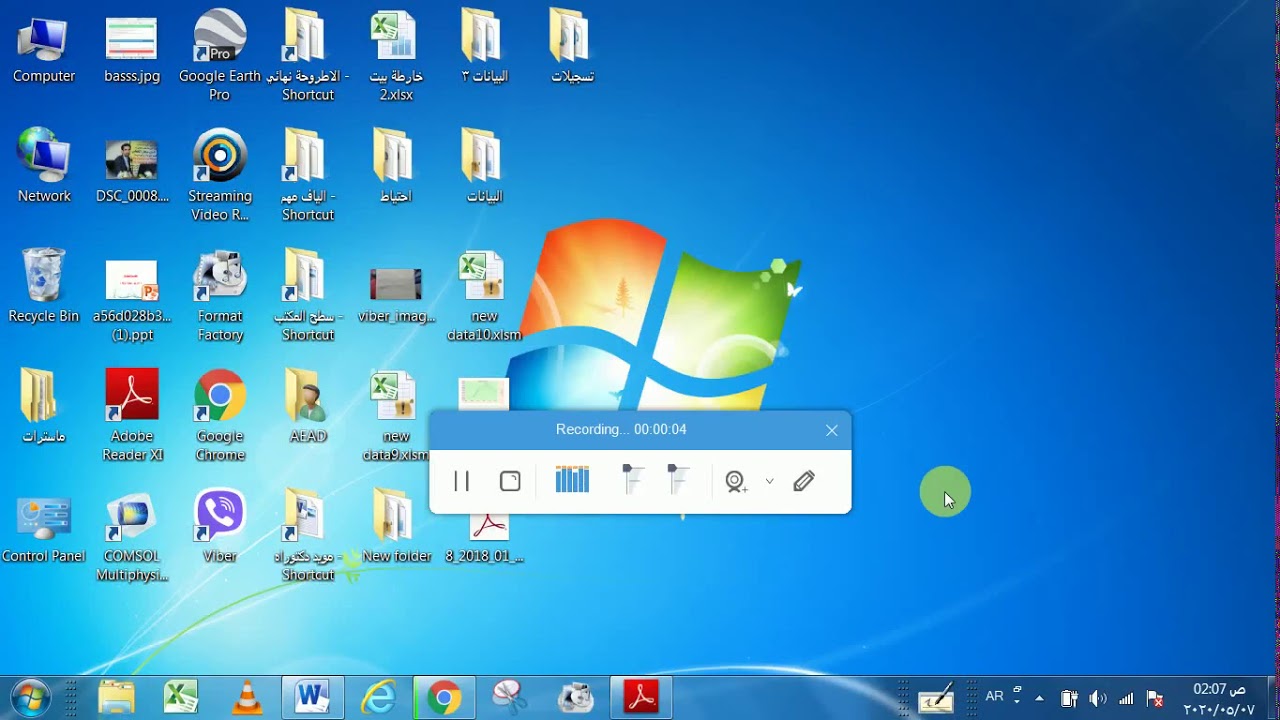Screen dimensions: 1280x720
Task: Select the COMSOL Multiphysics shortcut
Action: tap(132, 535)
